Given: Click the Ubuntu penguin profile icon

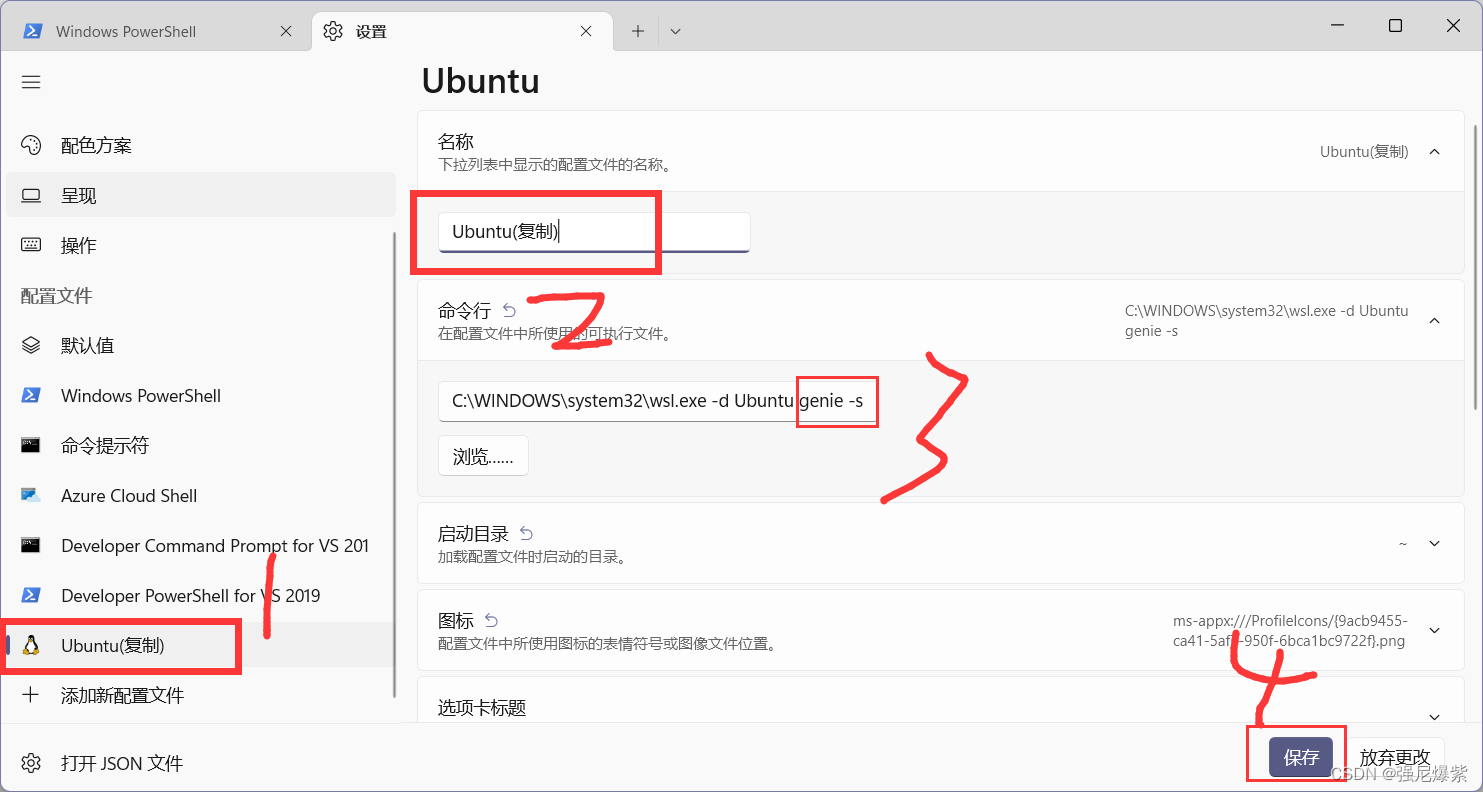Looking at the screenshot, I should coord(31,645).
